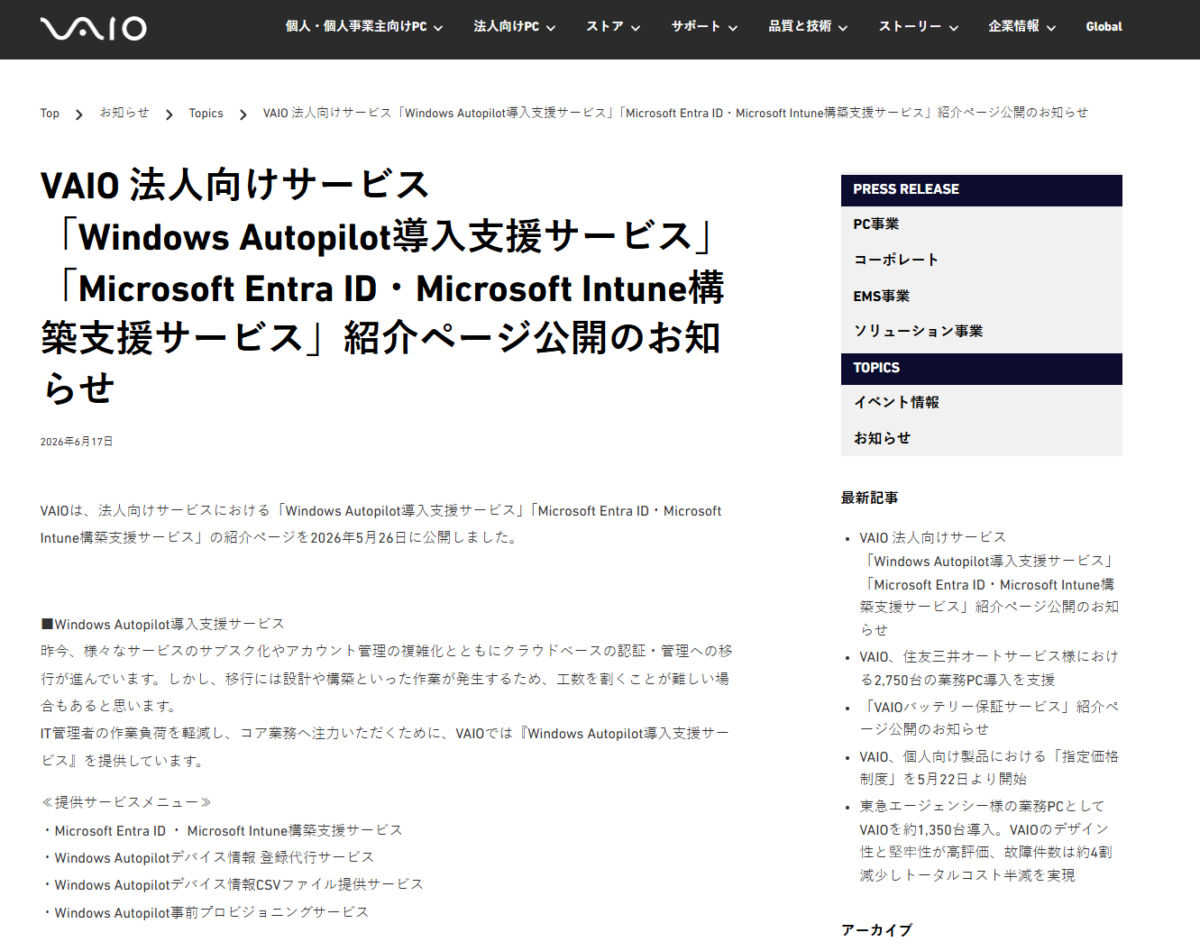Open the ストーリー menu
The image size is (1200, 951).
tap(918, 27)
